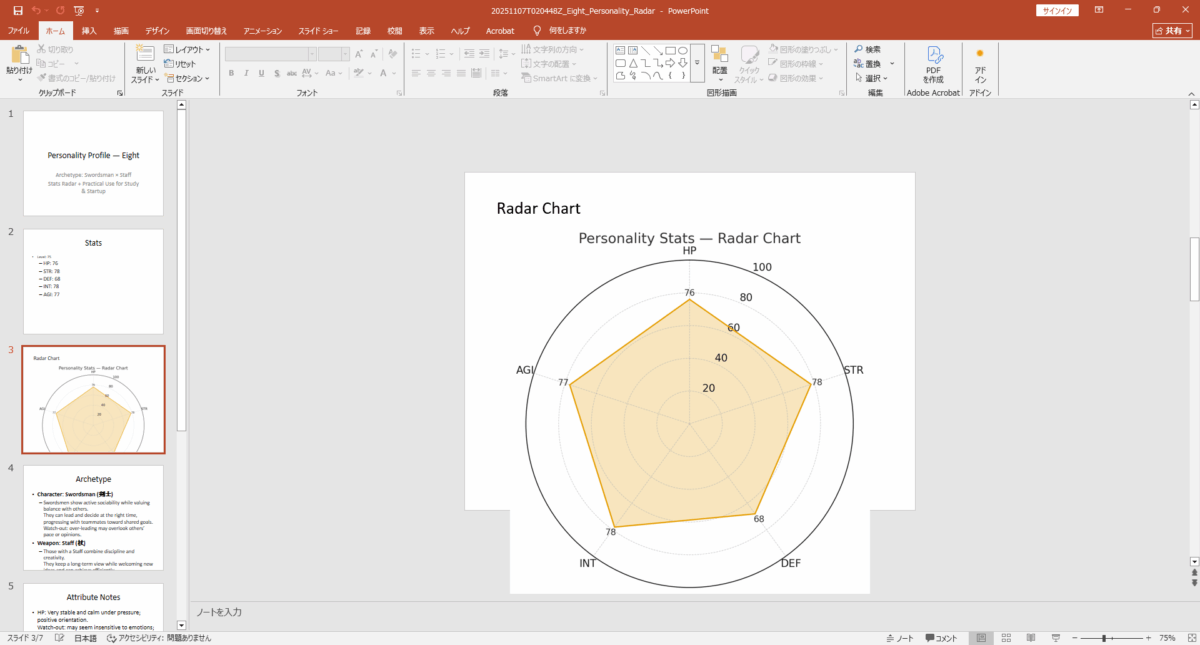Open the Layout (レイアウト) dropdown
1200x645 pixels.
pos(187,48)
